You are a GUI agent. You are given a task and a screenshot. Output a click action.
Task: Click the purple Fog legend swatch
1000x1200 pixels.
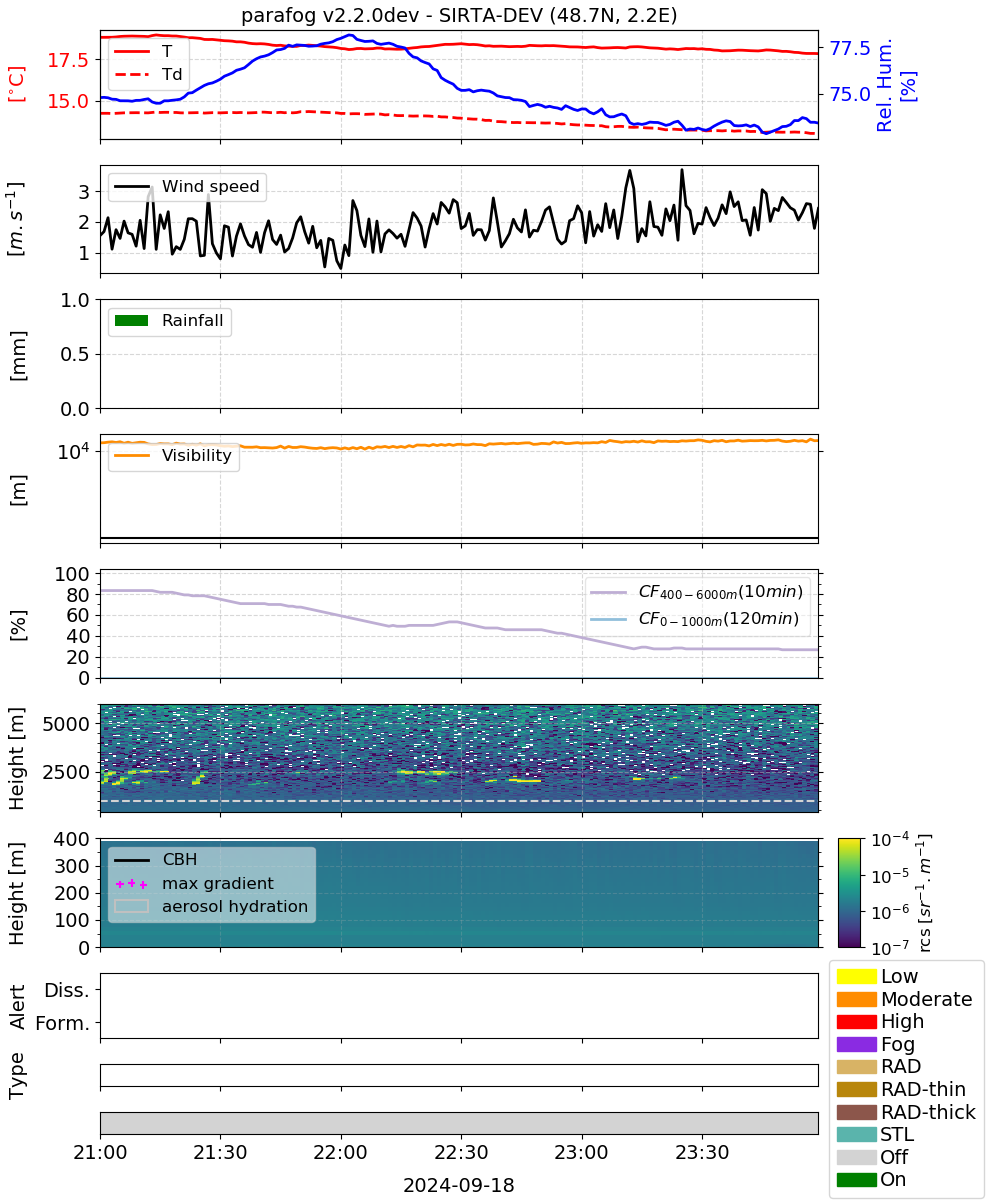(x=856, y=1044)
